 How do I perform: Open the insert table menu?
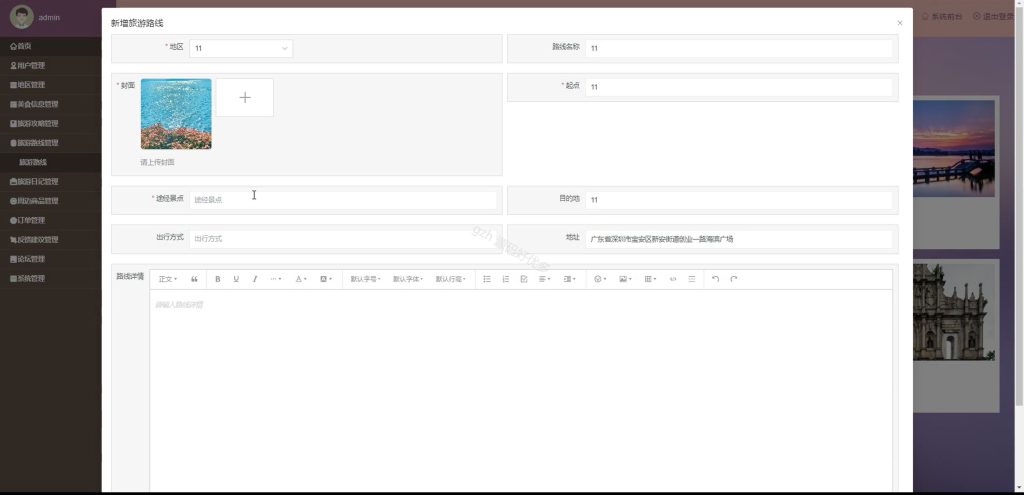tap(650, 279)
